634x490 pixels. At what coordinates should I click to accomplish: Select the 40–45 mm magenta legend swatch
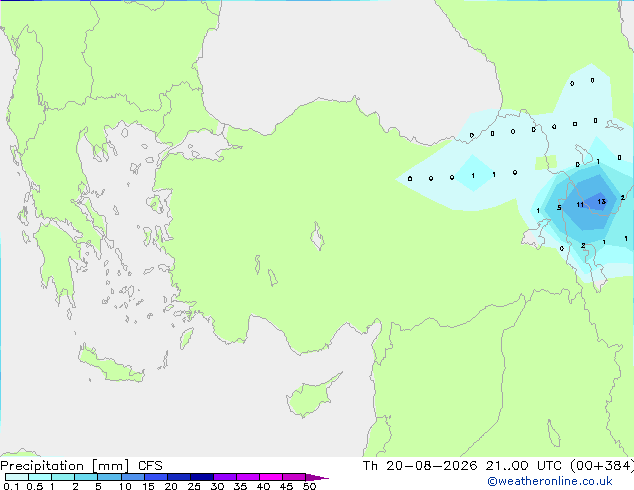(x=271, y=477)
